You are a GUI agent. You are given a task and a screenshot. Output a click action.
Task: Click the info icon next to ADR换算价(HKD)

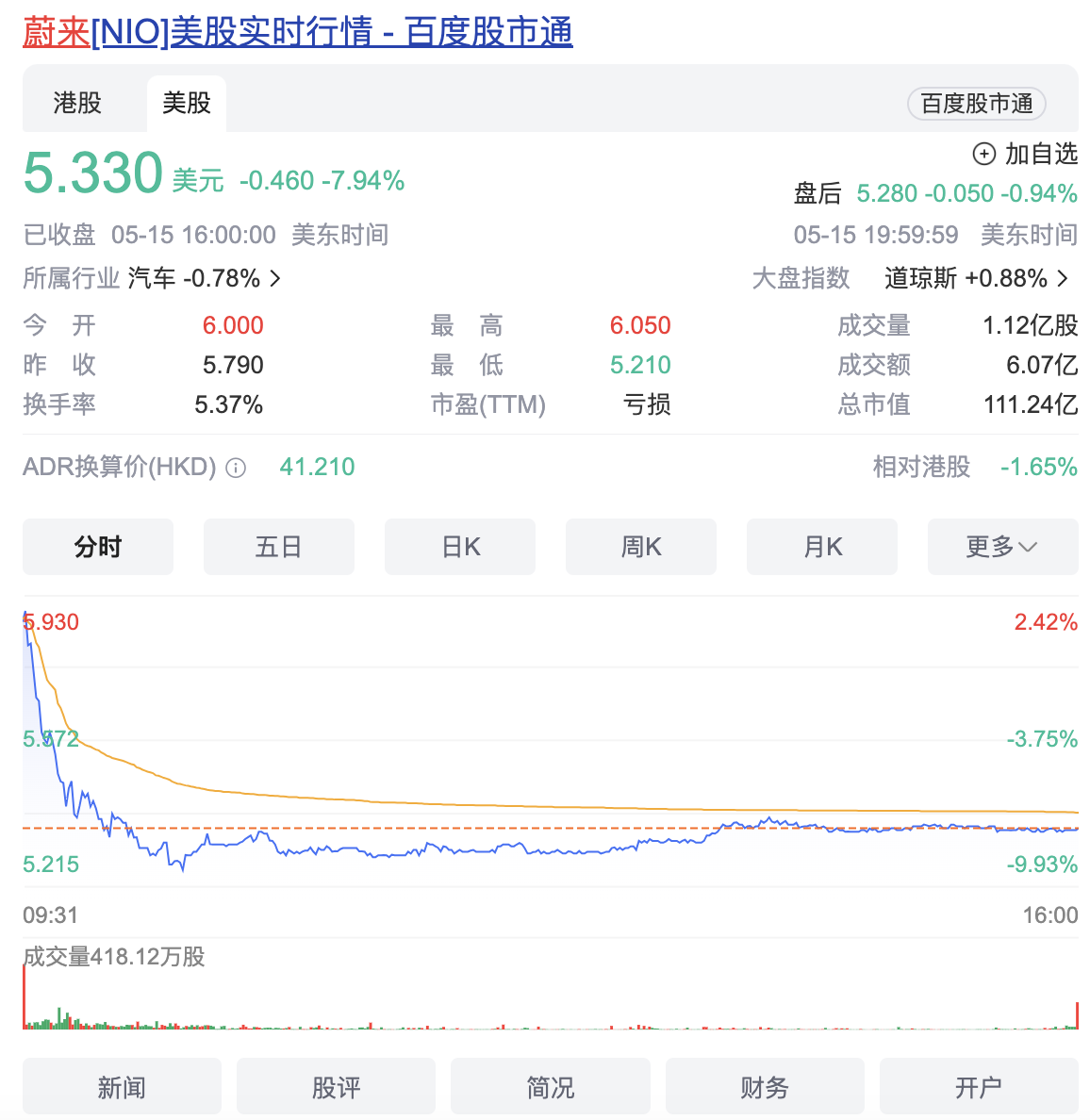[236, 468]
